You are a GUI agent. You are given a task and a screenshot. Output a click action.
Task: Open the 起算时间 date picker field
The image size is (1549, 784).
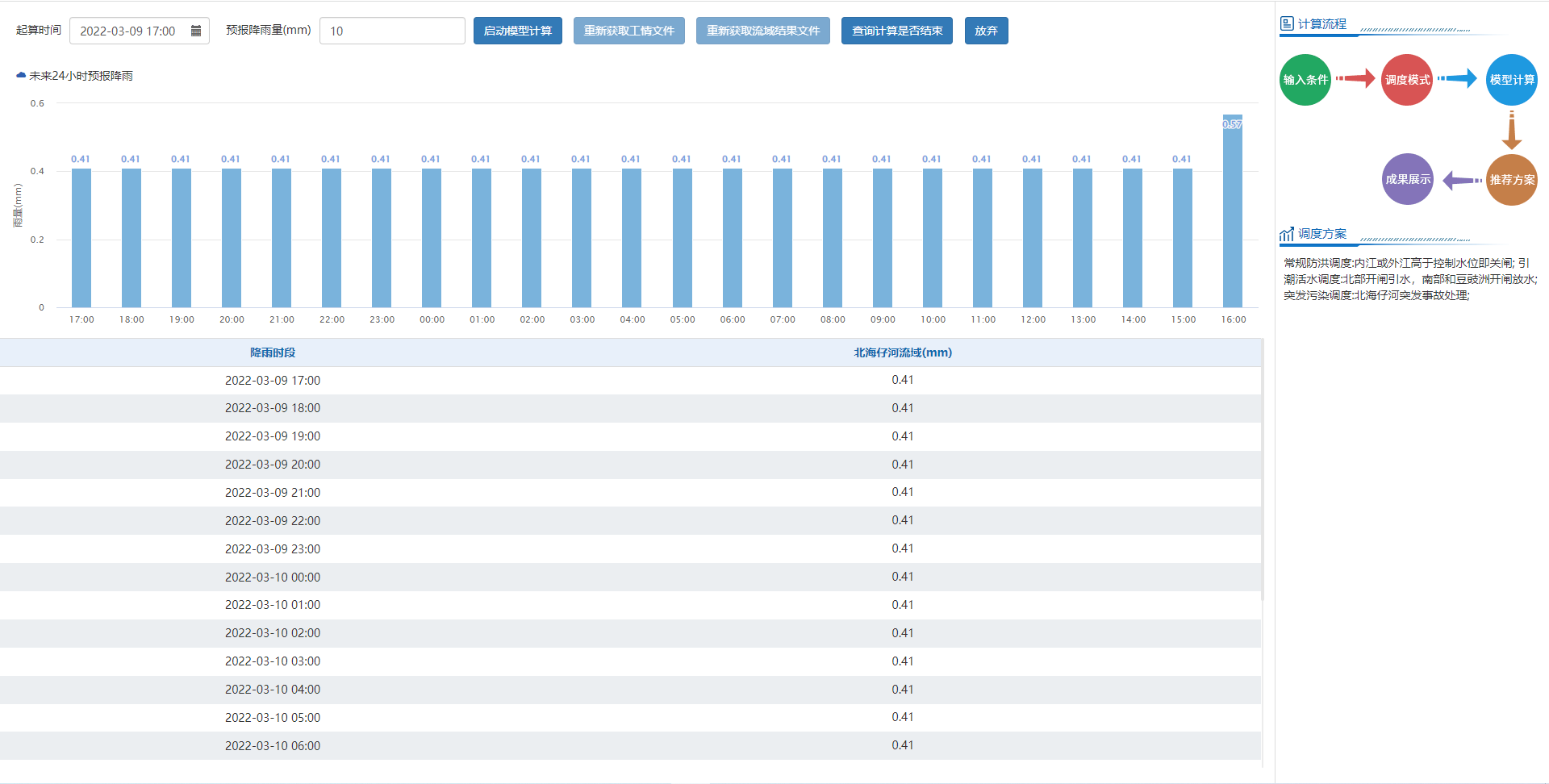click(129, 31)
